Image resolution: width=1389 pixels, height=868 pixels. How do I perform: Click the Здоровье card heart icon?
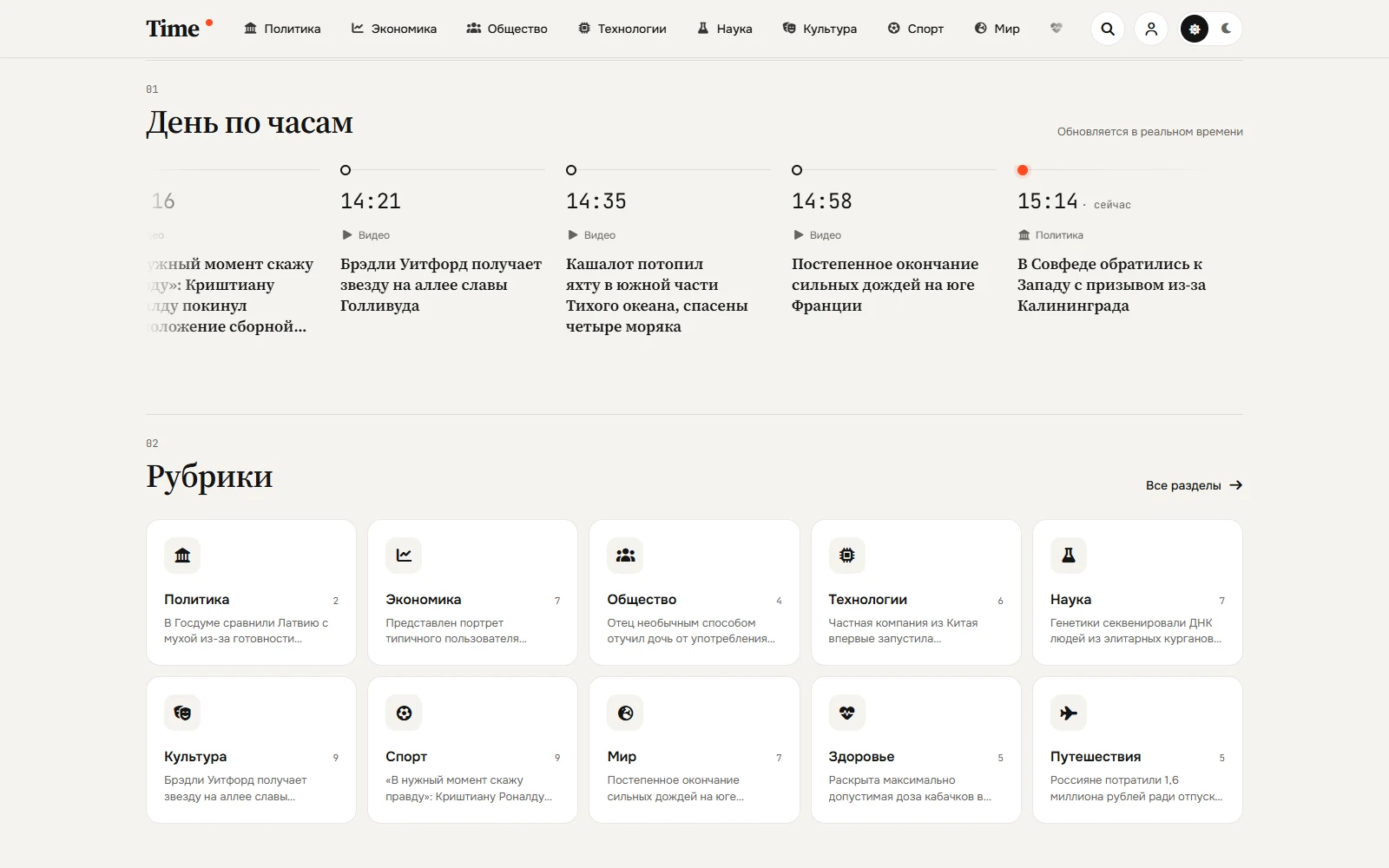[x=846, y=713]
